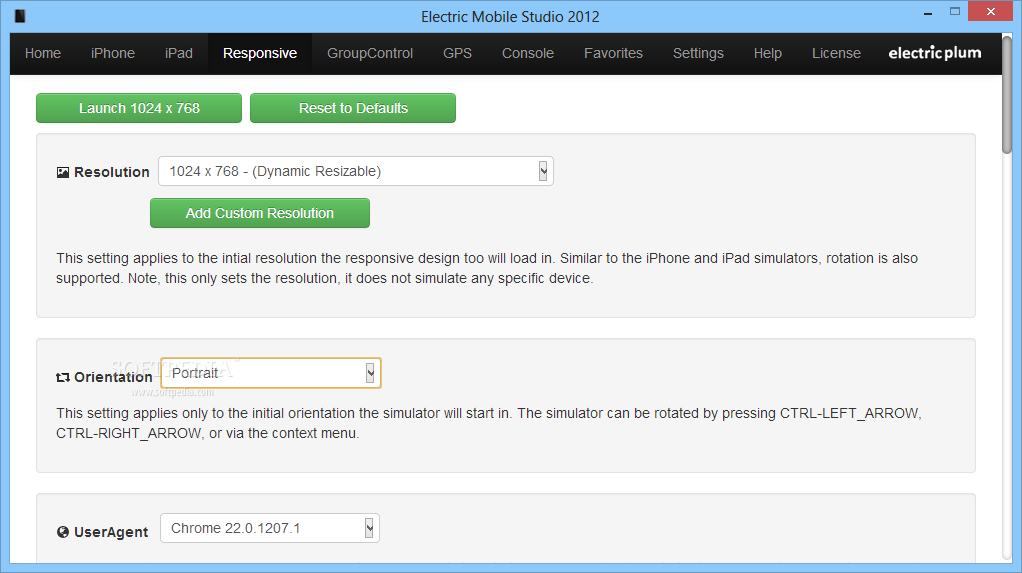
Task: Launch the 1024 x 768 simulator
Action: (139, 108)
